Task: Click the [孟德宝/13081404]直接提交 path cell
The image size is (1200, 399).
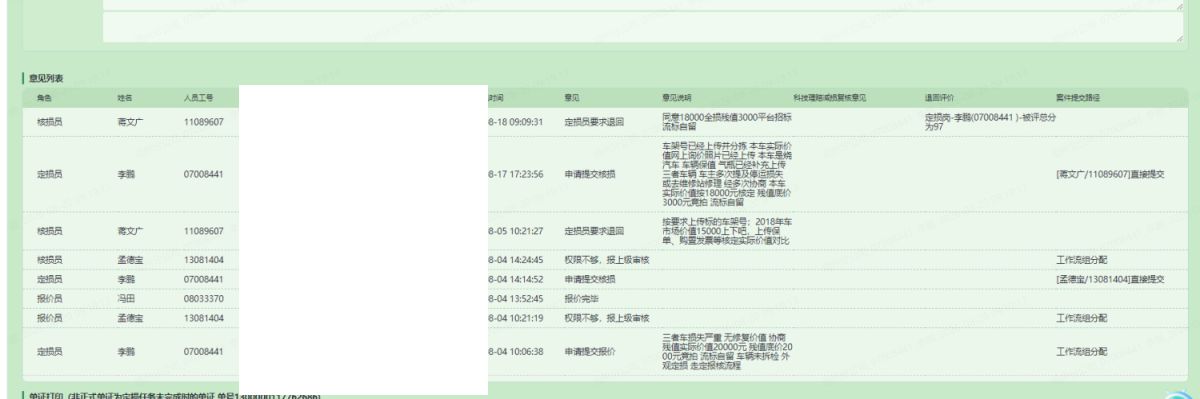Action: (x=1110, y=278)
